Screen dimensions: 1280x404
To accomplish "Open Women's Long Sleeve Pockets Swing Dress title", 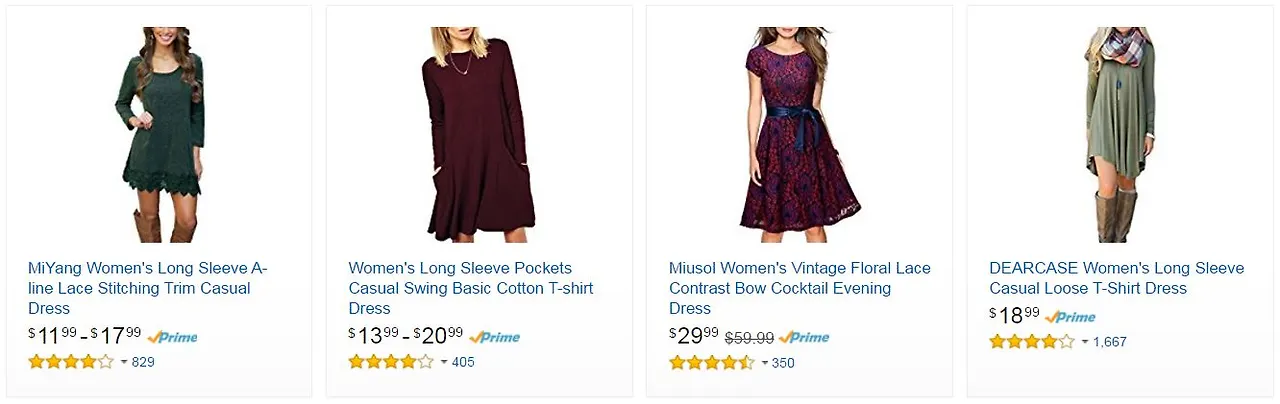I will coord(470,288).
